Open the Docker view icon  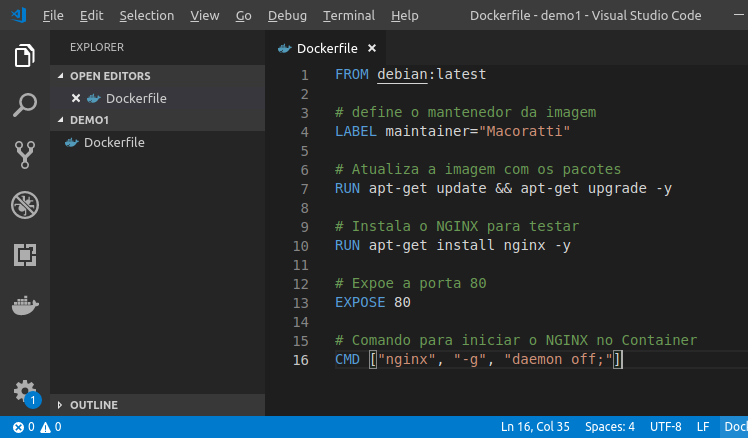25,305
